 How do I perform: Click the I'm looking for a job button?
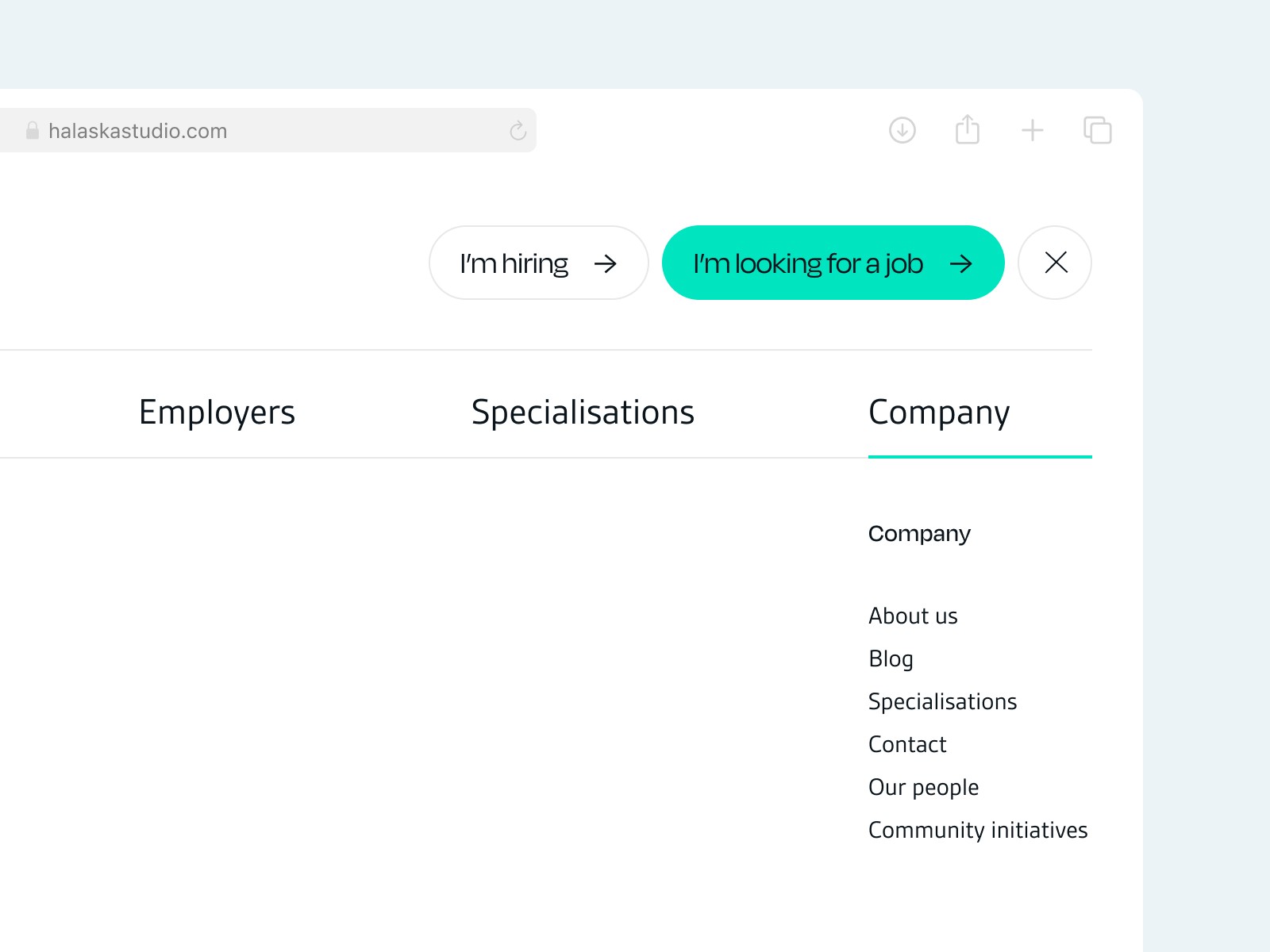tap(833, 263)
